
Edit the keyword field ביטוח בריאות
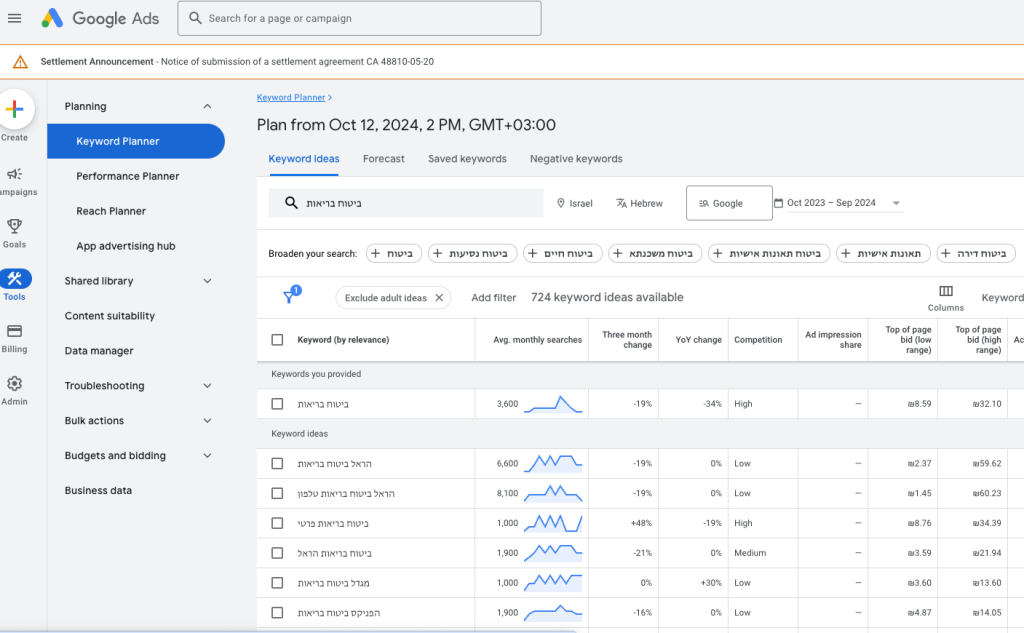coord(406,203)
